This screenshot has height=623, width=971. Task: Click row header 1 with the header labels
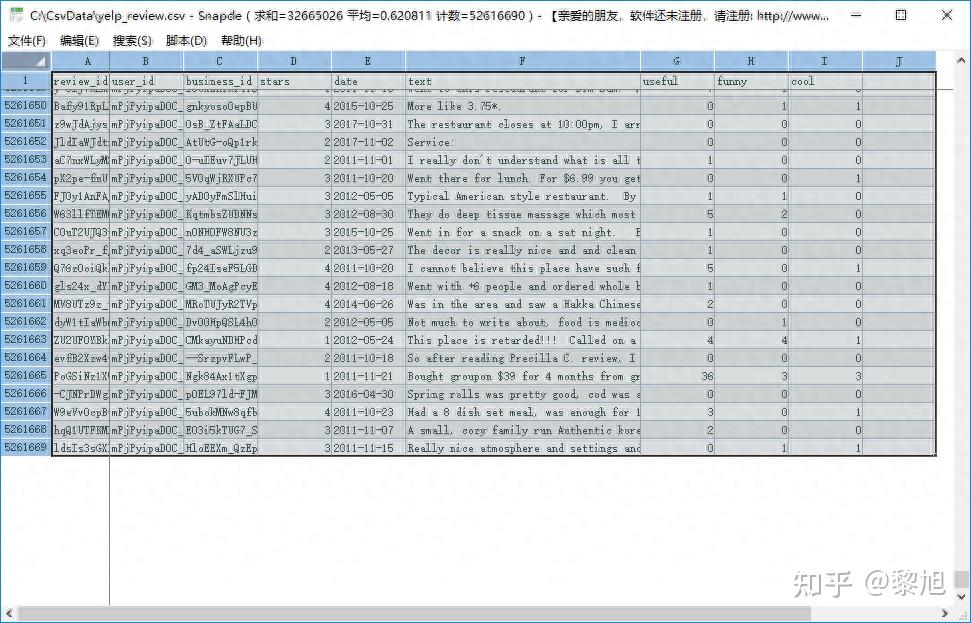point(24,78)
